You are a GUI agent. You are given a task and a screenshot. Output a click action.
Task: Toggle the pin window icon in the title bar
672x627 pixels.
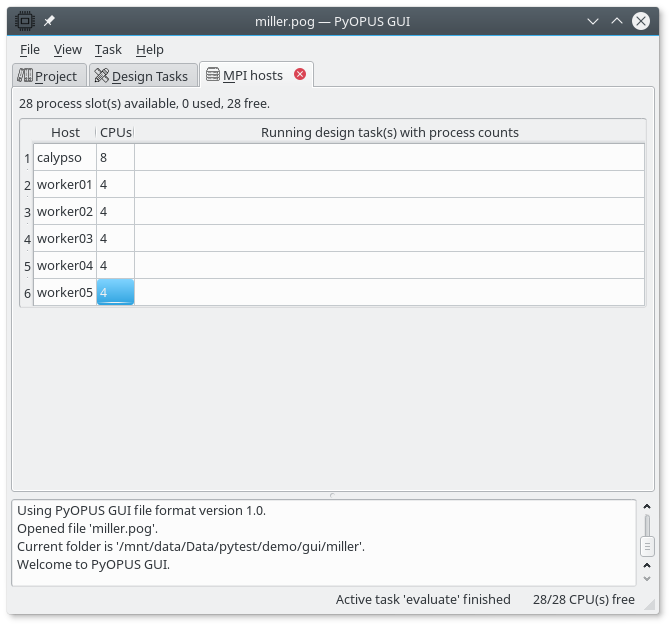click(49, 20)
